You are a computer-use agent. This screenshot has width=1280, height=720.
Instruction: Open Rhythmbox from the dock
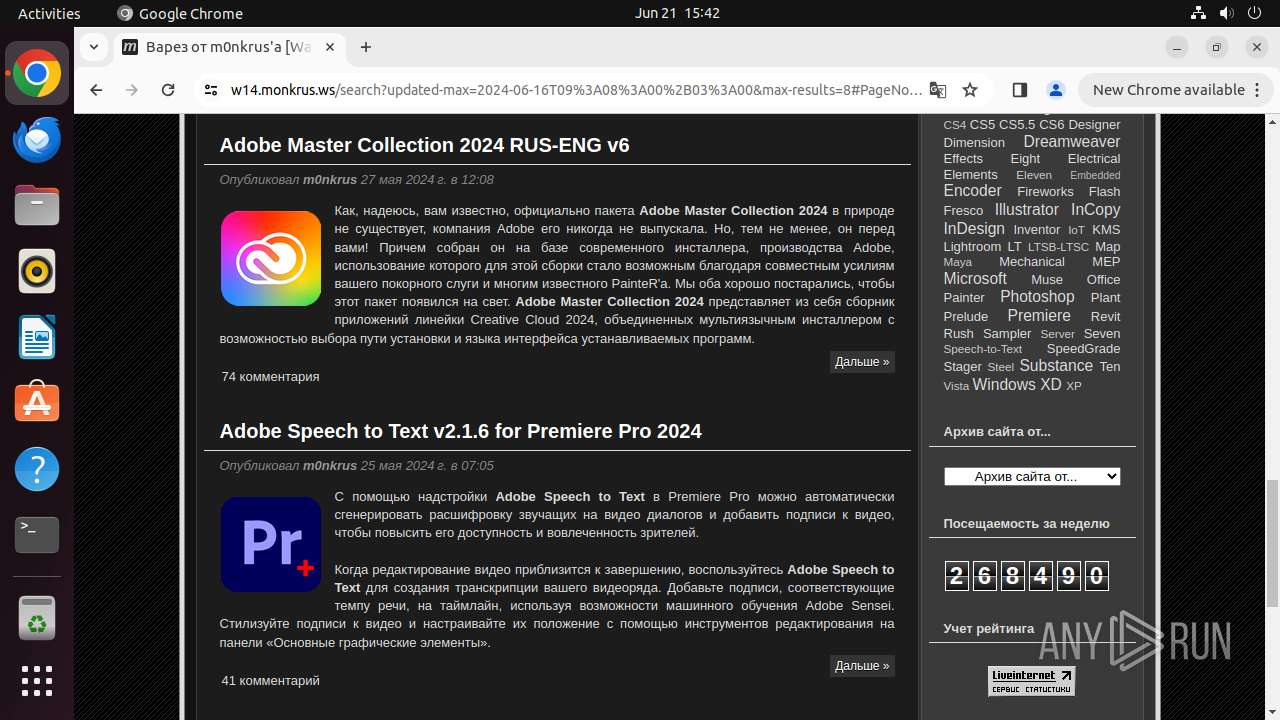coord(37,271)
